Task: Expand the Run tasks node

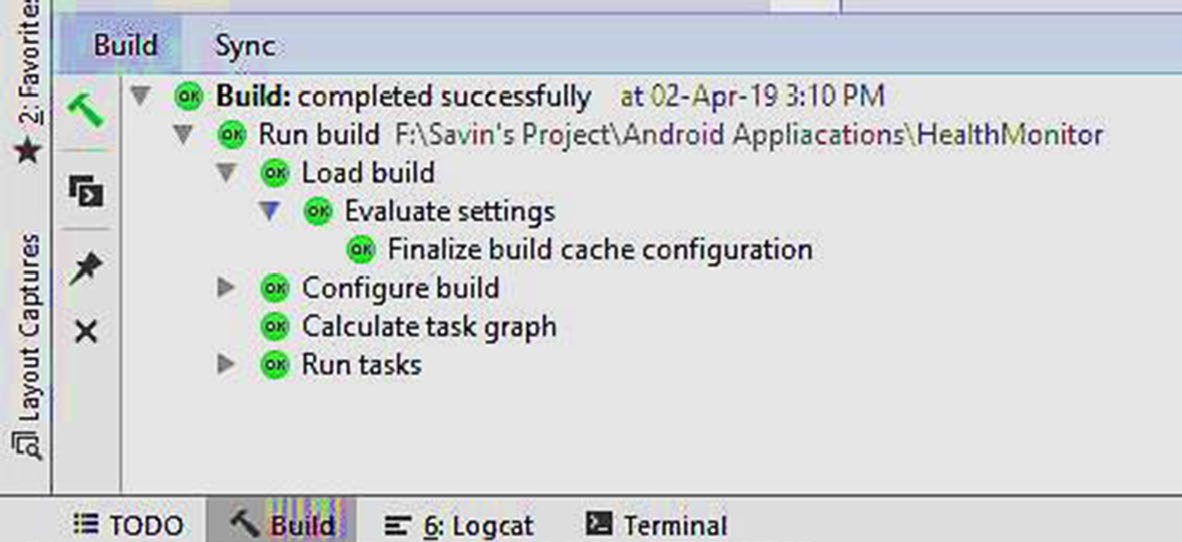Action: tap(226, 365)
